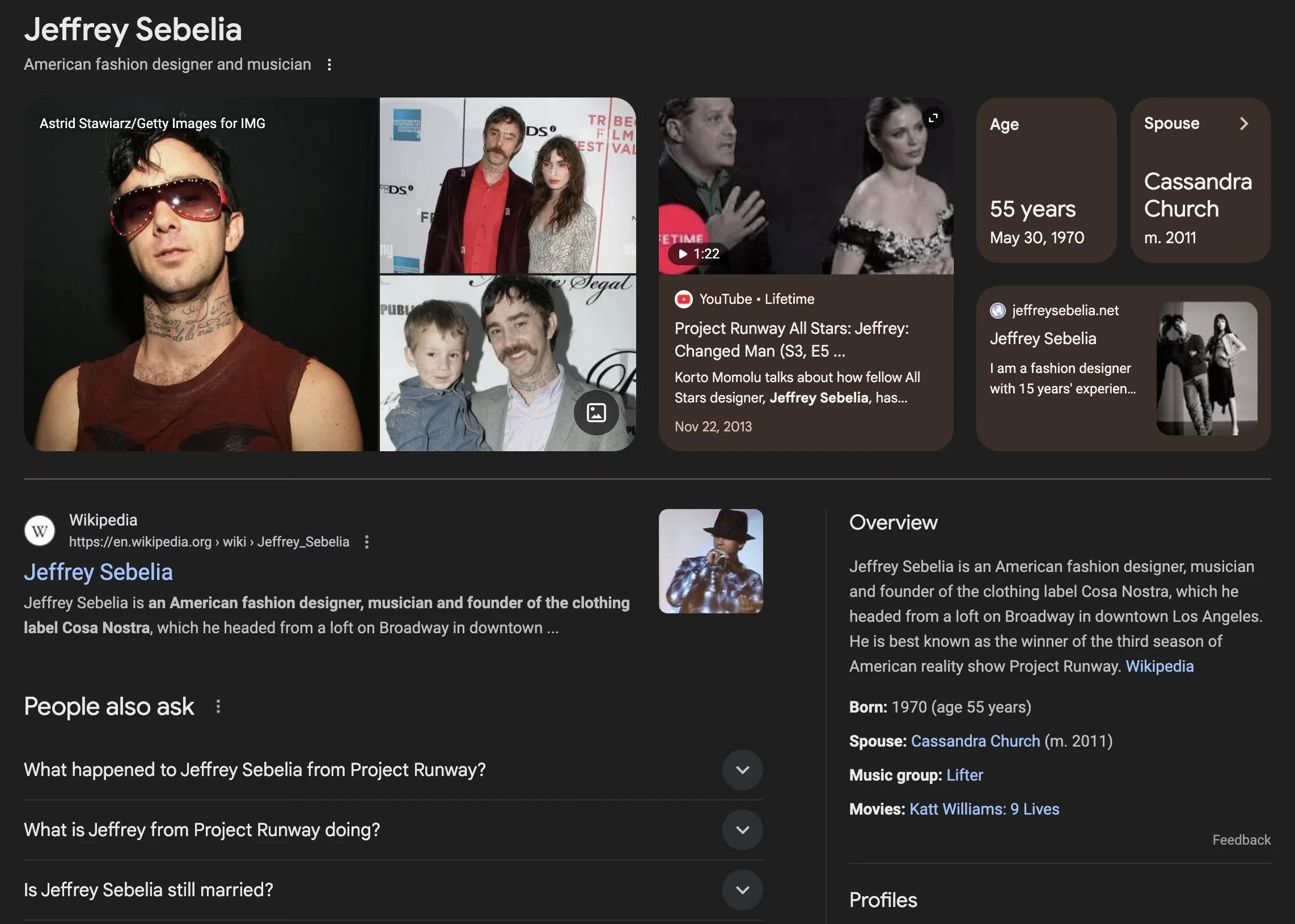Click the jeffreysebelia.net globe favicon
This screenshot has height=924, width=1295.
click(x=997, y=311)
